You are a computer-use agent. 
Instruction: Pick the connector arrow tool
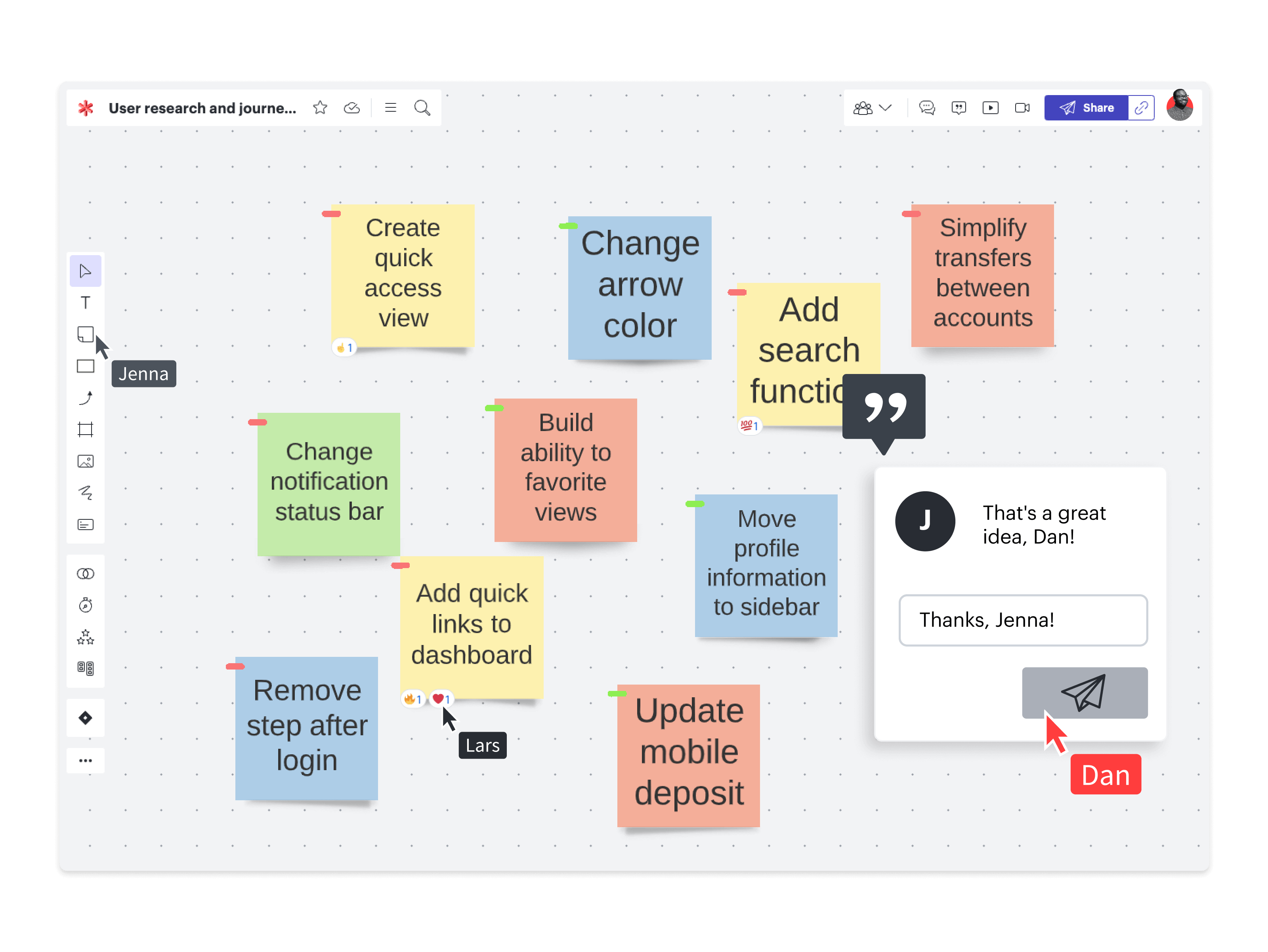[x=86, y=398]
